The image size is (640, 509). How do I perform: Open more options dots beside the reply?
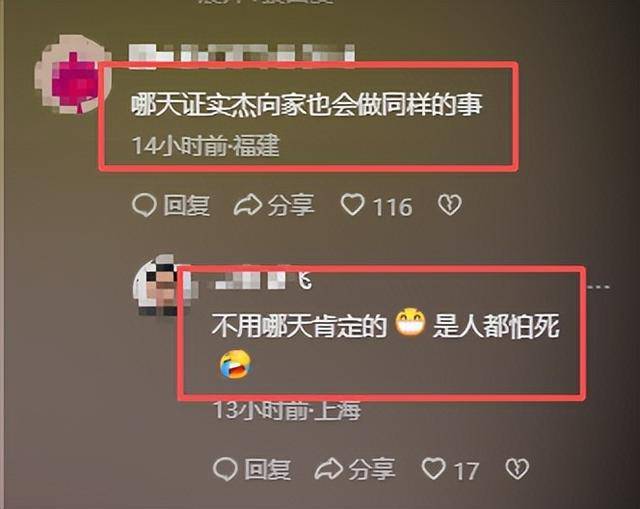599,287
